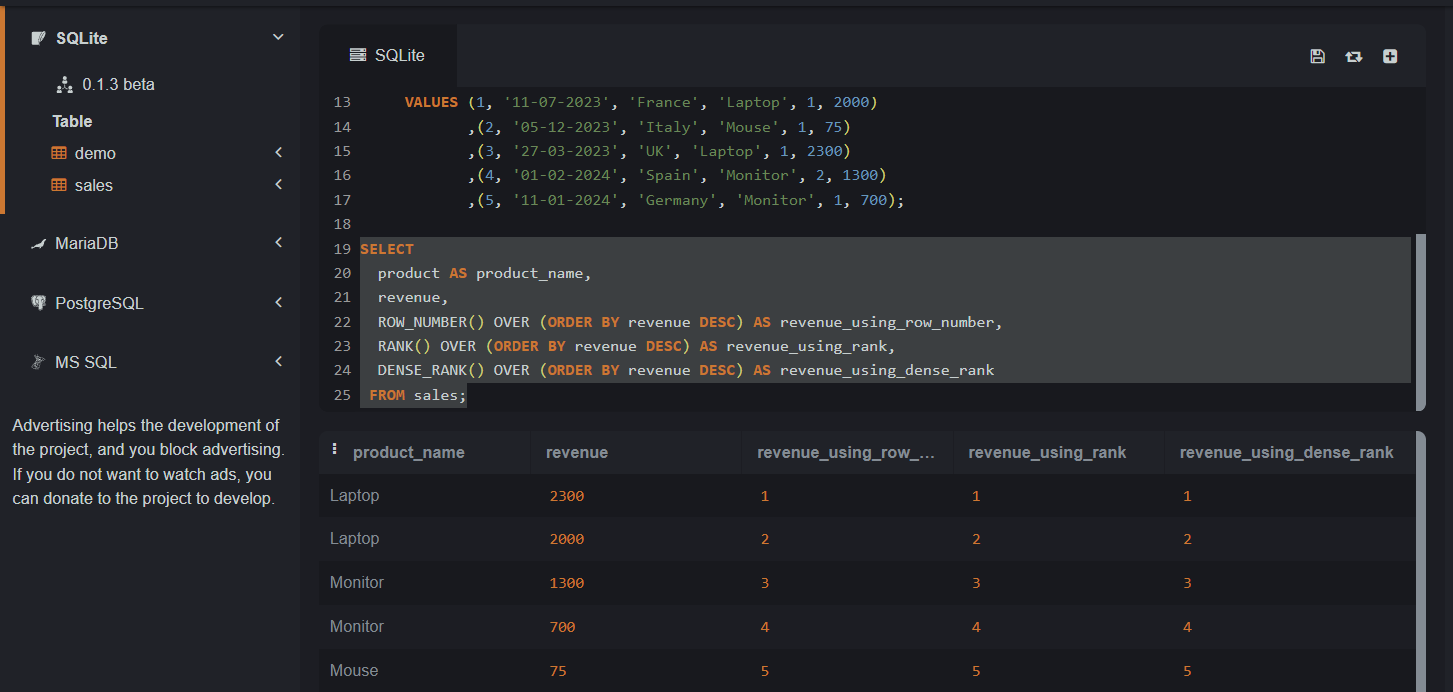
Task: Click the results table vertical scrollbar
Action: [x=1420, y=560]
